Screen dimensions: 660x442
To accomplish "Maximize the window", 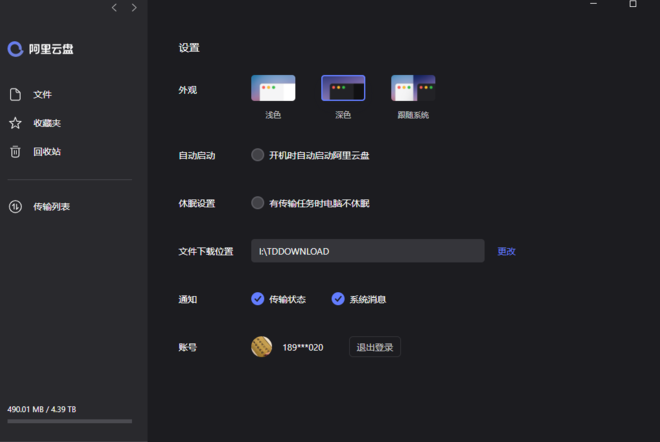I will click(633, 3).
